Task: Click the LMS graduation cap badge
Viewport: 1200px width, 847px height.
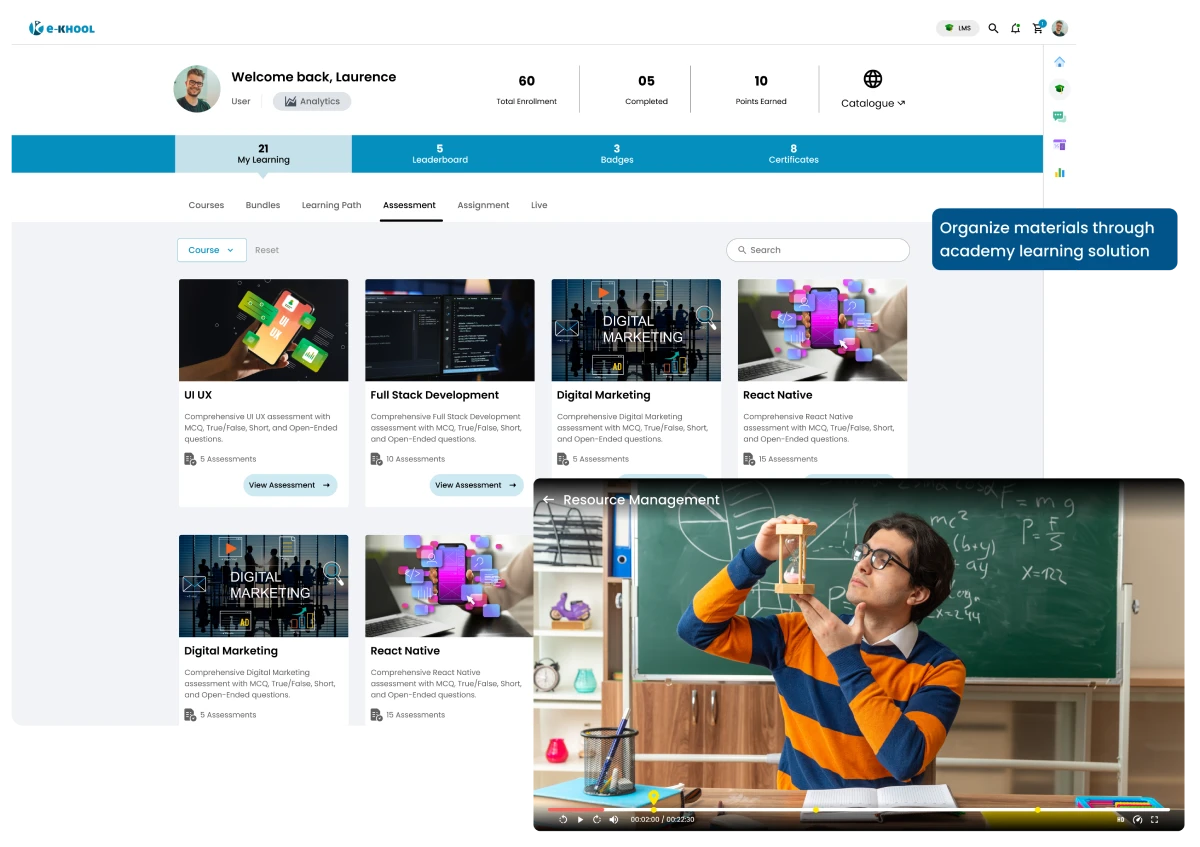Action: (x=958, y=28)
